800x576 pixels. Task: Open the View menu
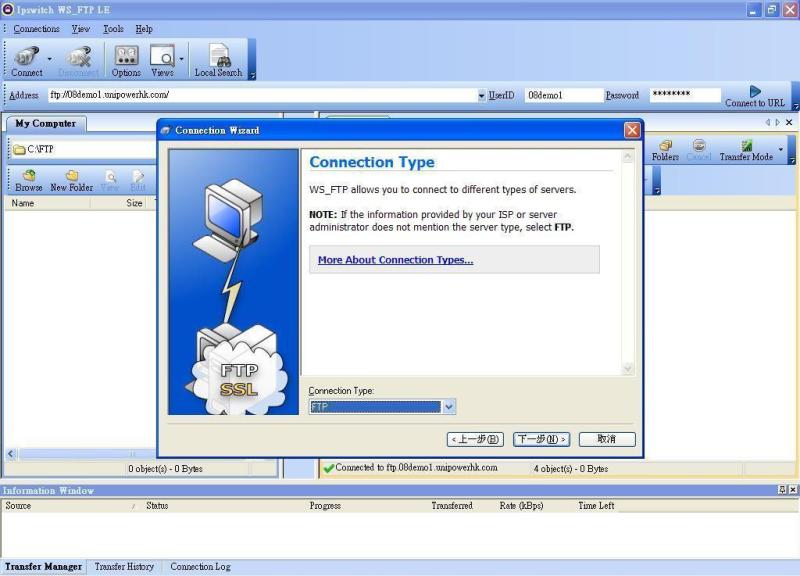click(x=81, y=29)
